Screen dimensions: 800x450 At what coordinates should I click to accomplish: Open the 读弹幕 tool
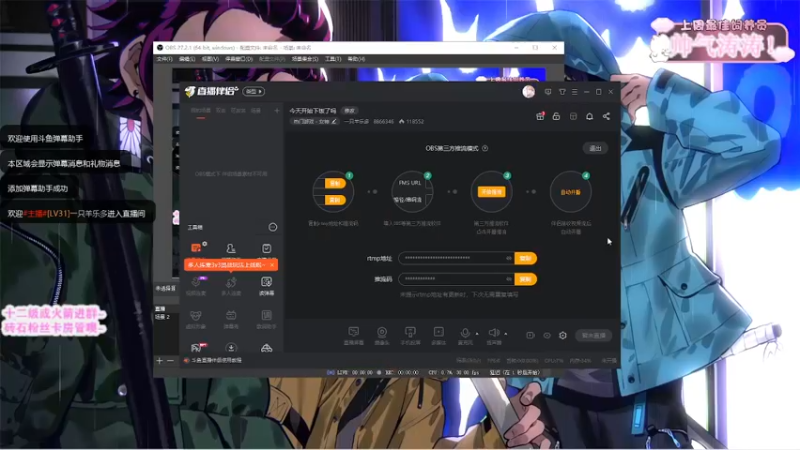(x=266, y=286)
